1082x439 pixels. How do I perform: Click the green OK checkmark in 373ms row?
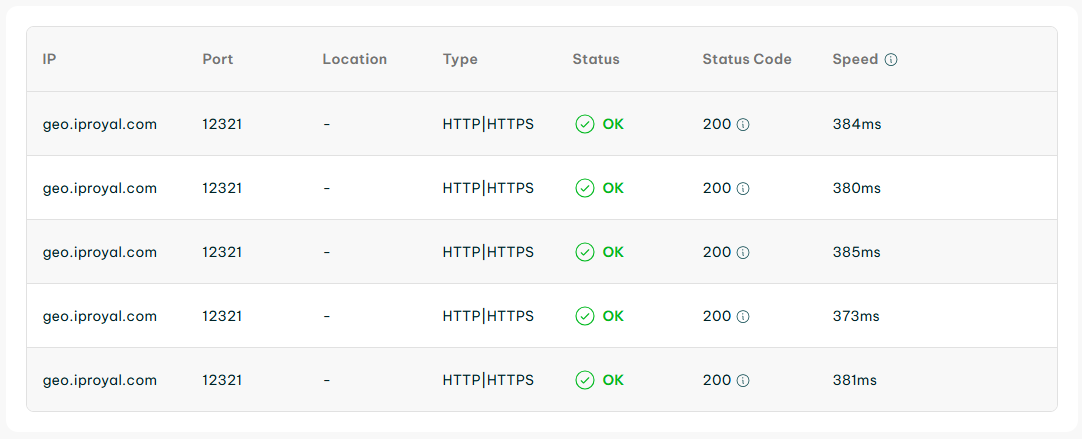tap(584, 316)
